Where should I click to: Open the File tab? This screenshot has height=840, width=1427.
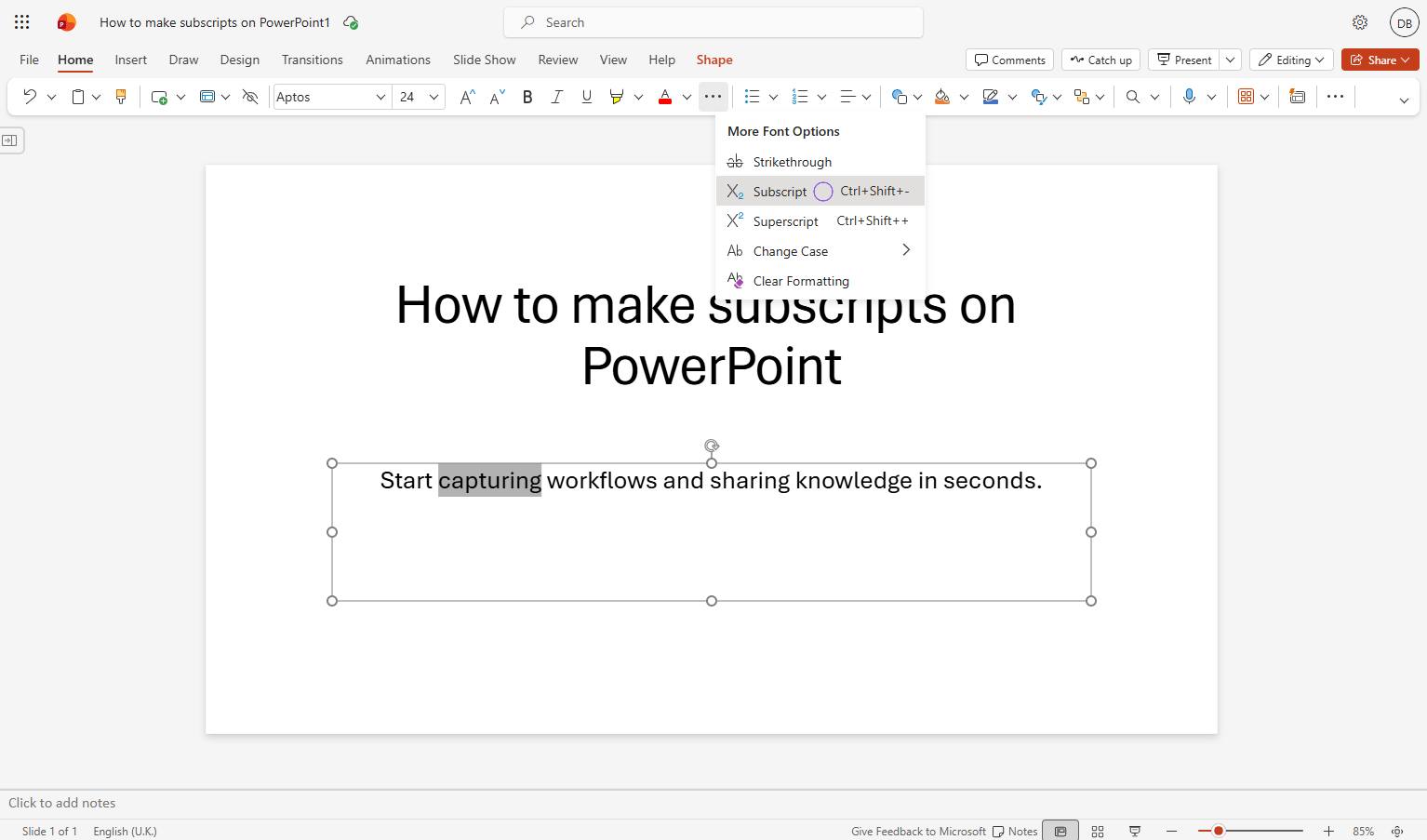click(30, 60)
